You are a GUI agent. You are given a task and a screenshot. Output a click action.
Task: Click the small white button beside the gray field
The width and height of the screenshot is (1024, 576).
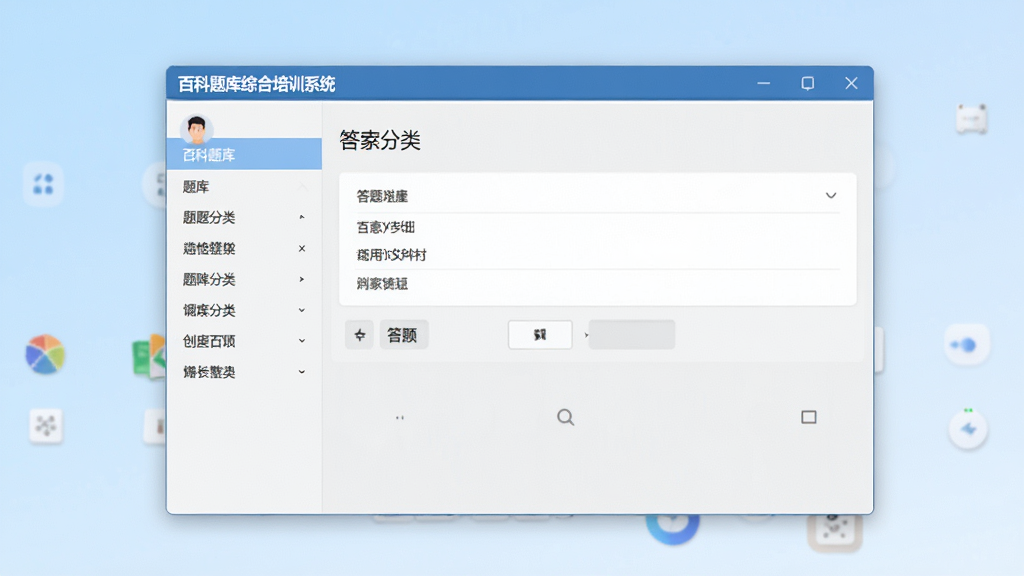click(540, 334)
